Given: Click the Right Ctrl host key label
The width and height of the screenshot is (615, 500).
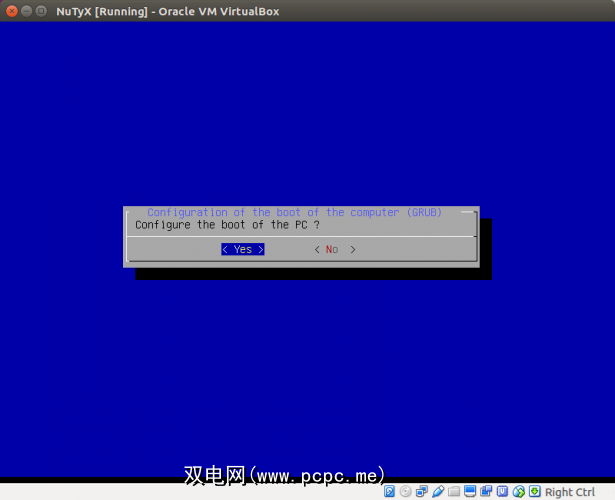Looking at the screenshot, I should click(x=570, y=492).
